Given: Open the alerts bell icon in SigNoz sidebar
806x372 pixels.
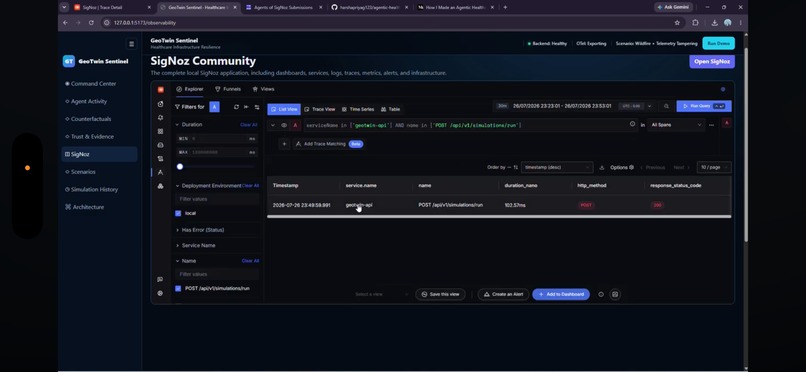Looking at the screenshot, I should 160,118.
